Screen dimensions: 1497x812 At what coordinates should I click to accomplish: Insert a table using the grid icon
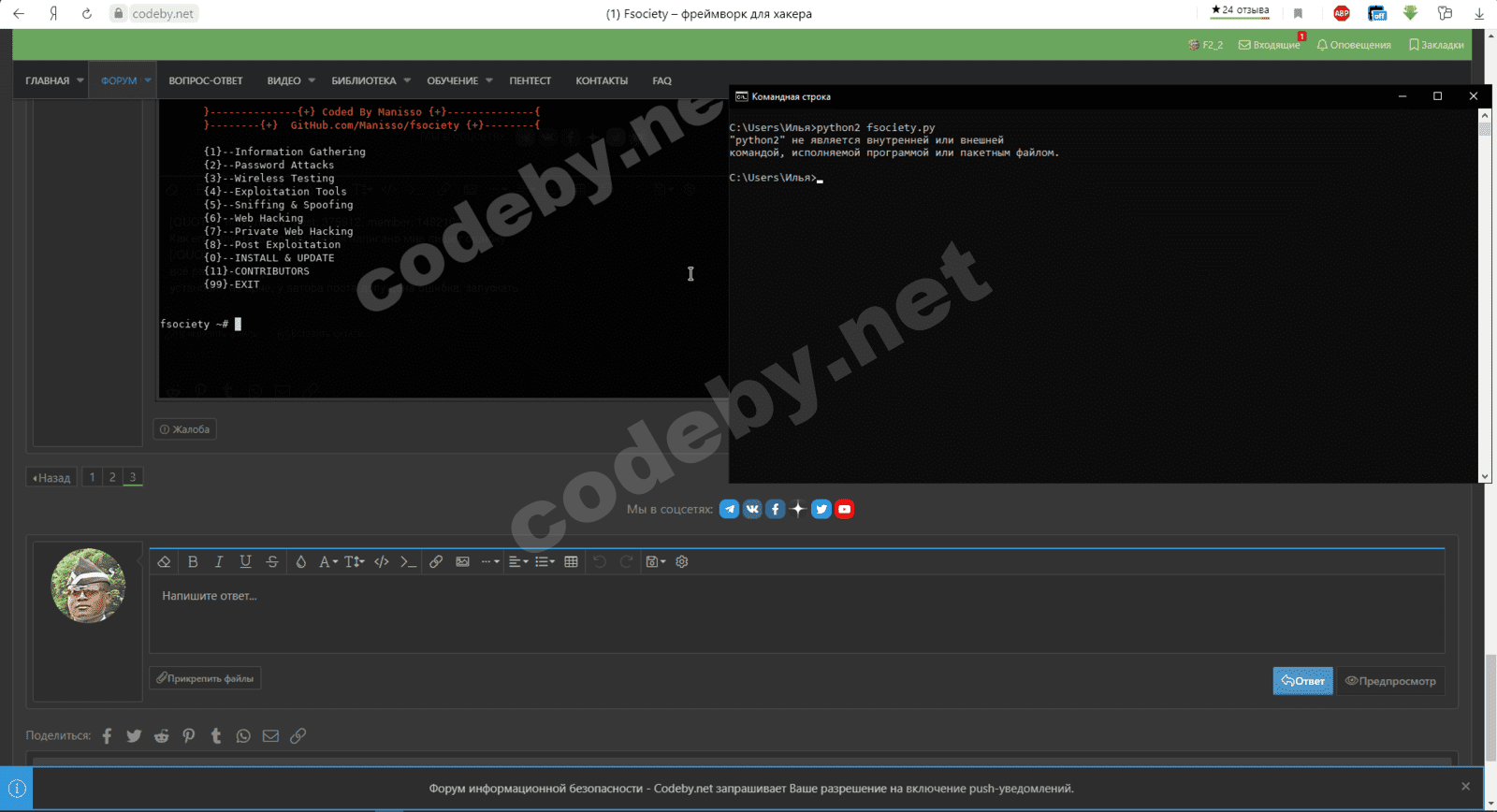coord(571,561)
